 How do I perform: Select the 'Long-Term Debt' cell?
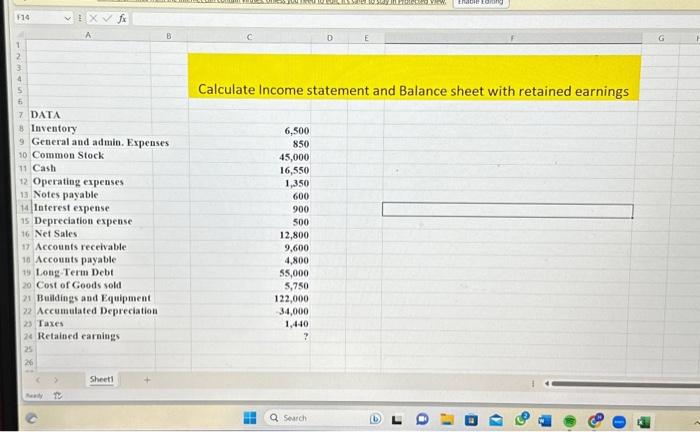click(75, 272)
